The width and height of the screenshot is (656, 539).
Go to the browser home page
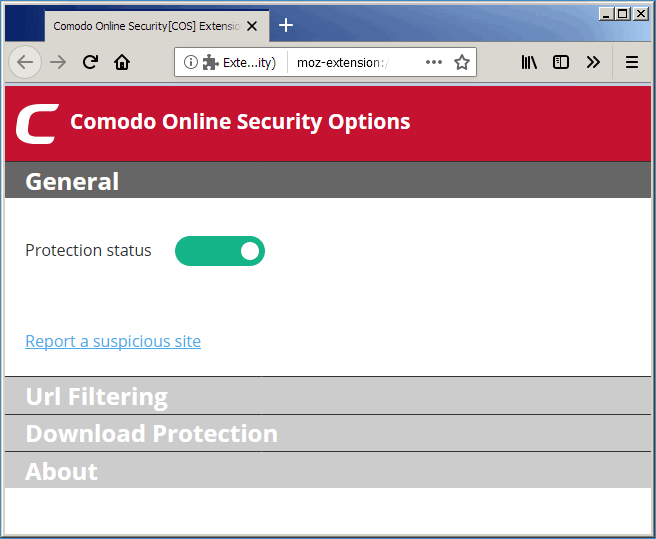click(x=122, y=62)
